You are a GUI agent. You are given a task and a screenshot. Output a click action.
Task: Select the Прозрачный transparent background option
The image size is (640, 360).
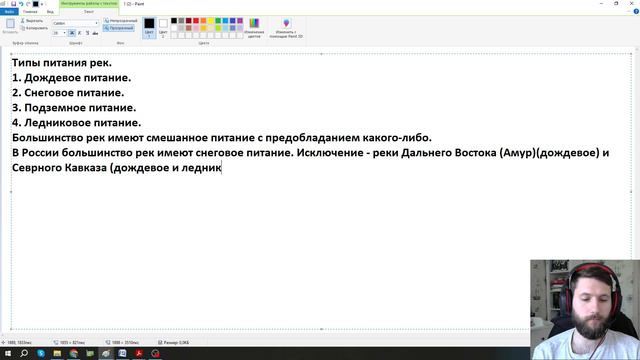click(x=119, y=28)
